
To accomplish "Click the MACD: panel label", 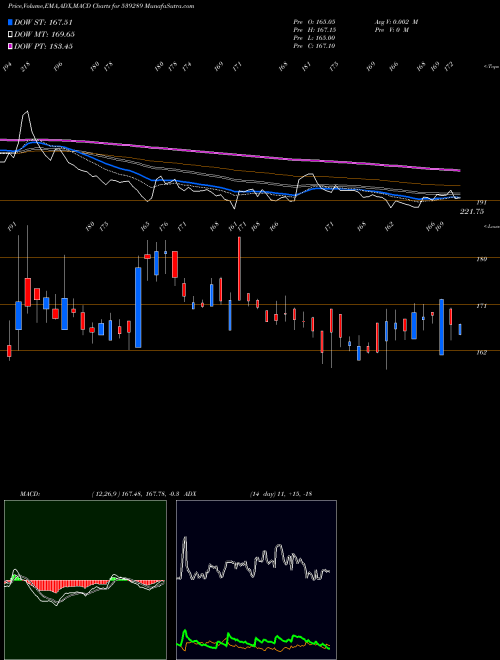I will pyautogui.click(x=30, y=494).
